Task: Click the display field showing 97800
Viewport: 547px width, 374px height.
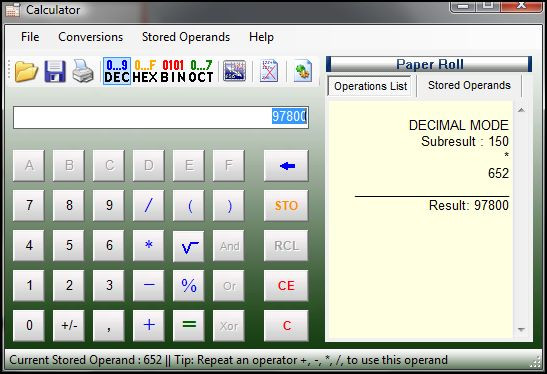Action: point(161,117)
